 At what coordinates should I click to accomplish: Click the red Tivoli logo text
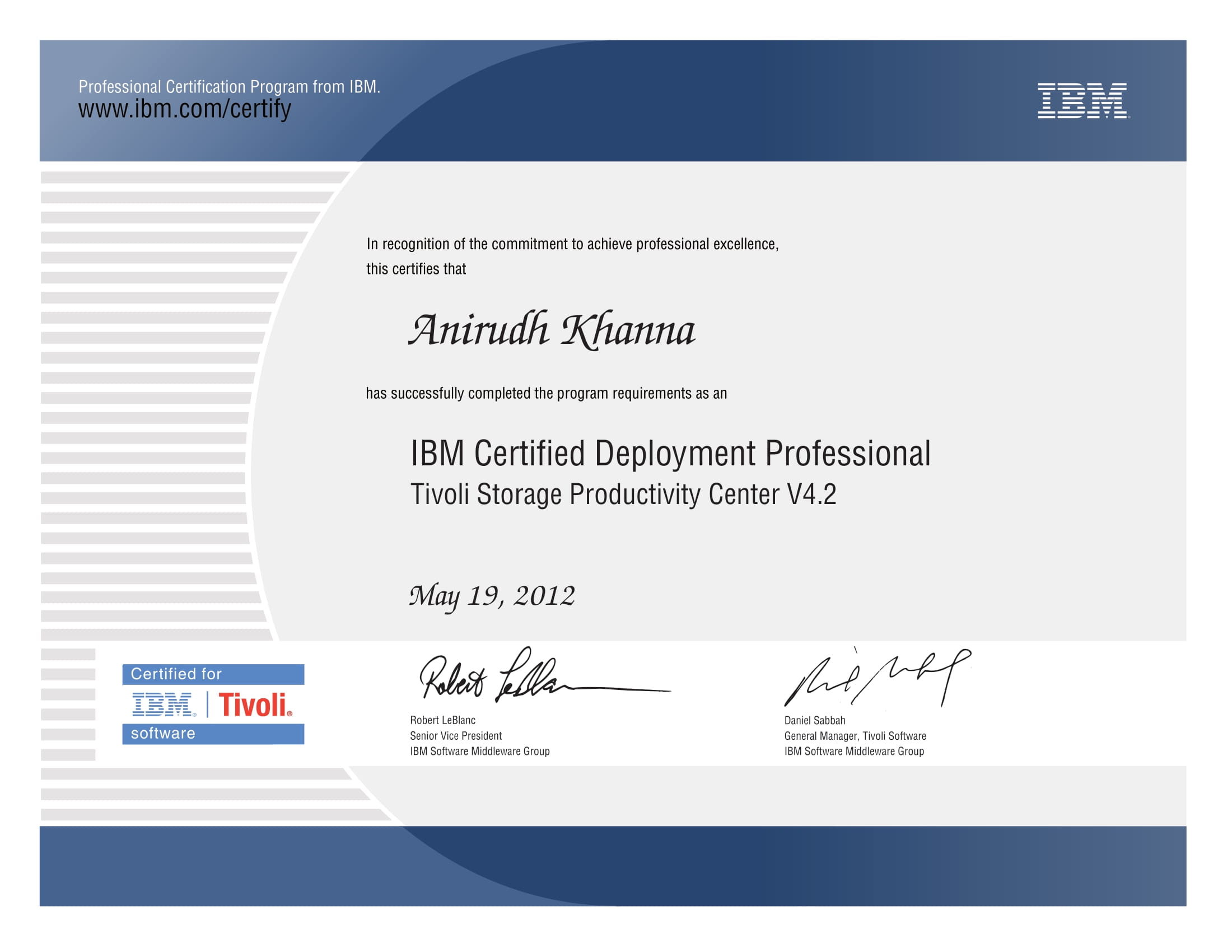point(255,705)
